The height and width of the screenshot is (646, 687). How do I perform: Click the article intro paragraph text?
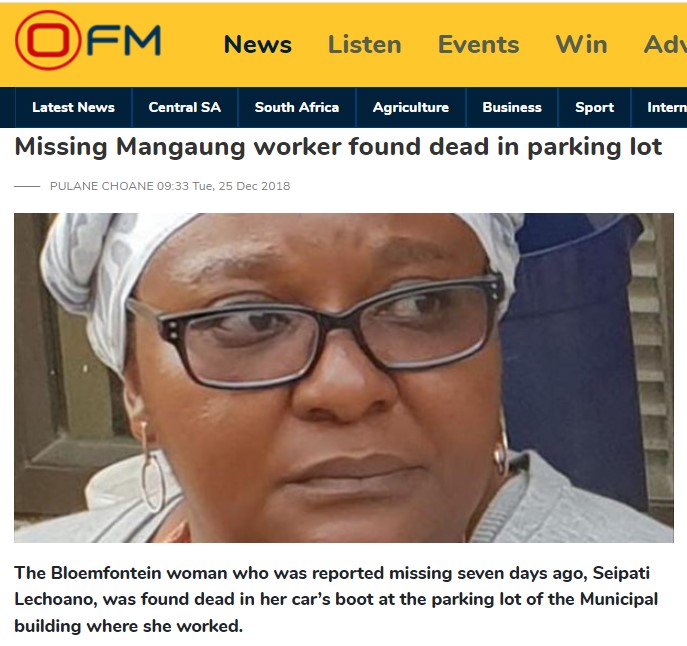(x=336, y=599)
